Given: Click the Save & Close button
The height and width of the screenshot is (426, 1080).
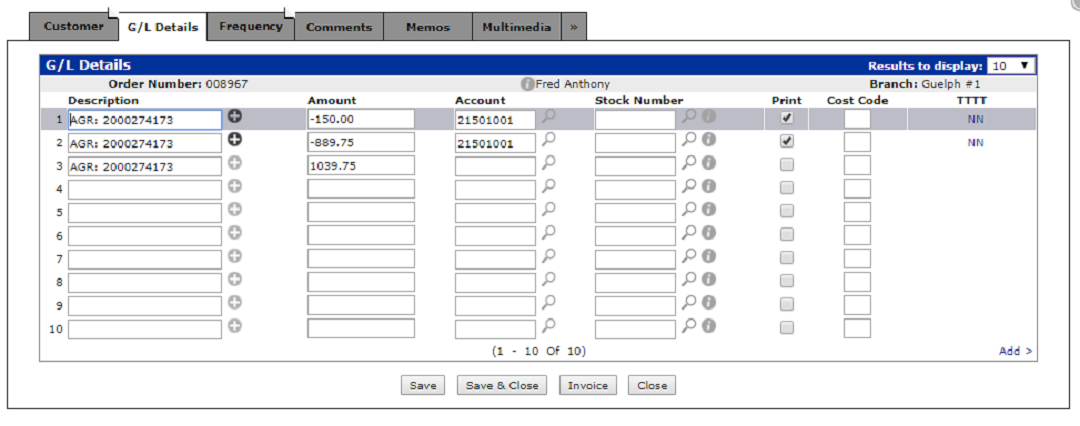Looking at the screenshot, I should (x=501, y=385).
